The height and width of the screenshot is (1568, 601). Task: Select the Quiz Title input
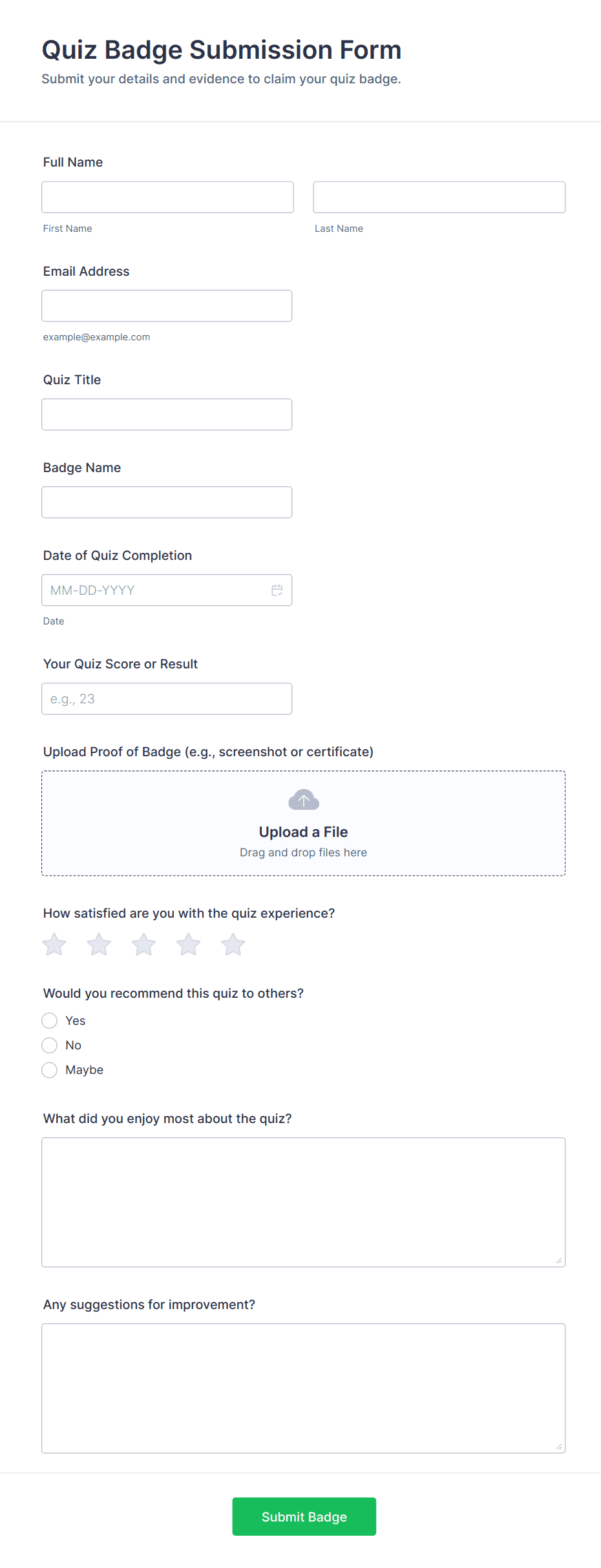point(167,414)
